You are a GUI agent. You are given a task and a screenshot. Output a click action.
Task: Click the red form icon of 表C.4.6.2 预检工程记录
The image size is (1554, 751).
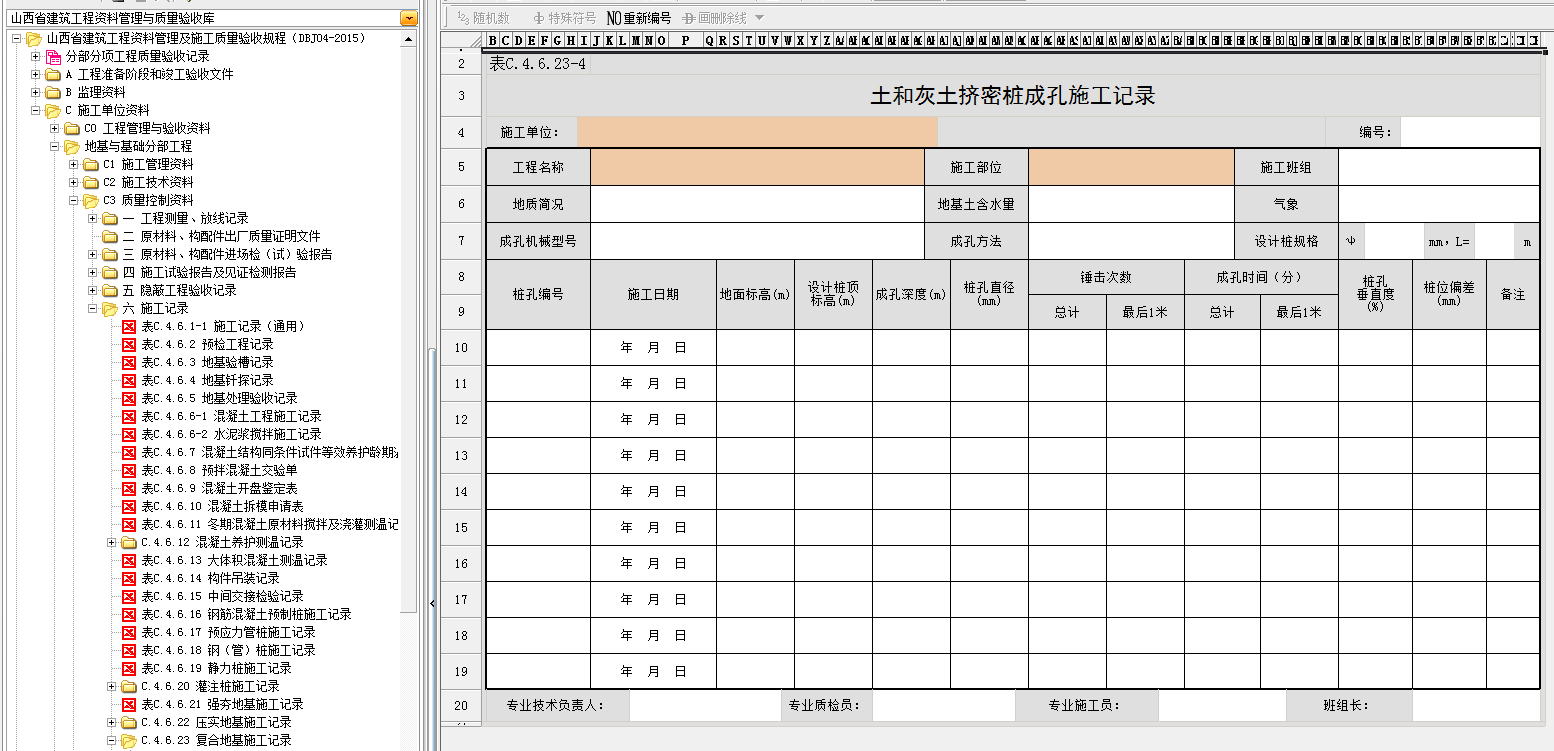[x=129, y=344]
